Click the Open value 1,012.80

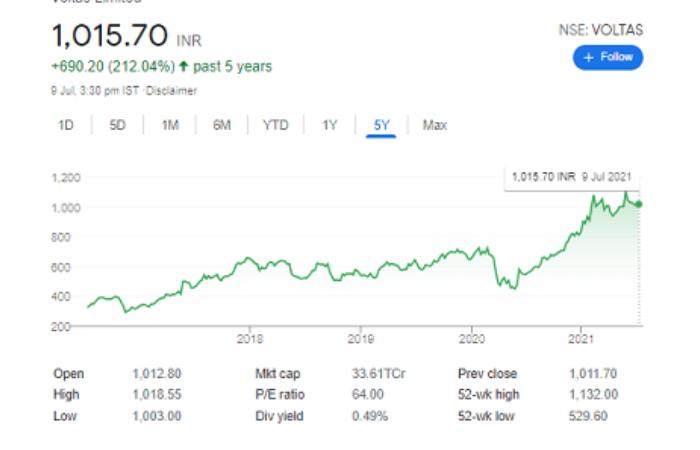[157, 374]
